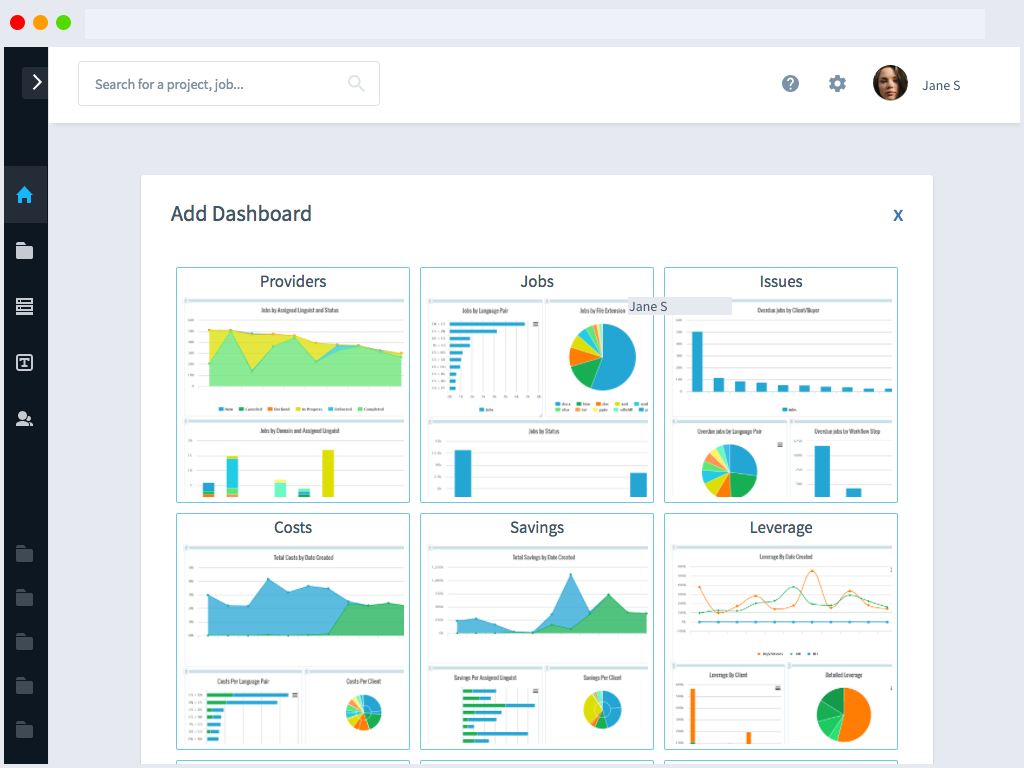Click Jane S's profile avatar
The width and height of the screenshot is (1024, 768).
coord(890,84)
